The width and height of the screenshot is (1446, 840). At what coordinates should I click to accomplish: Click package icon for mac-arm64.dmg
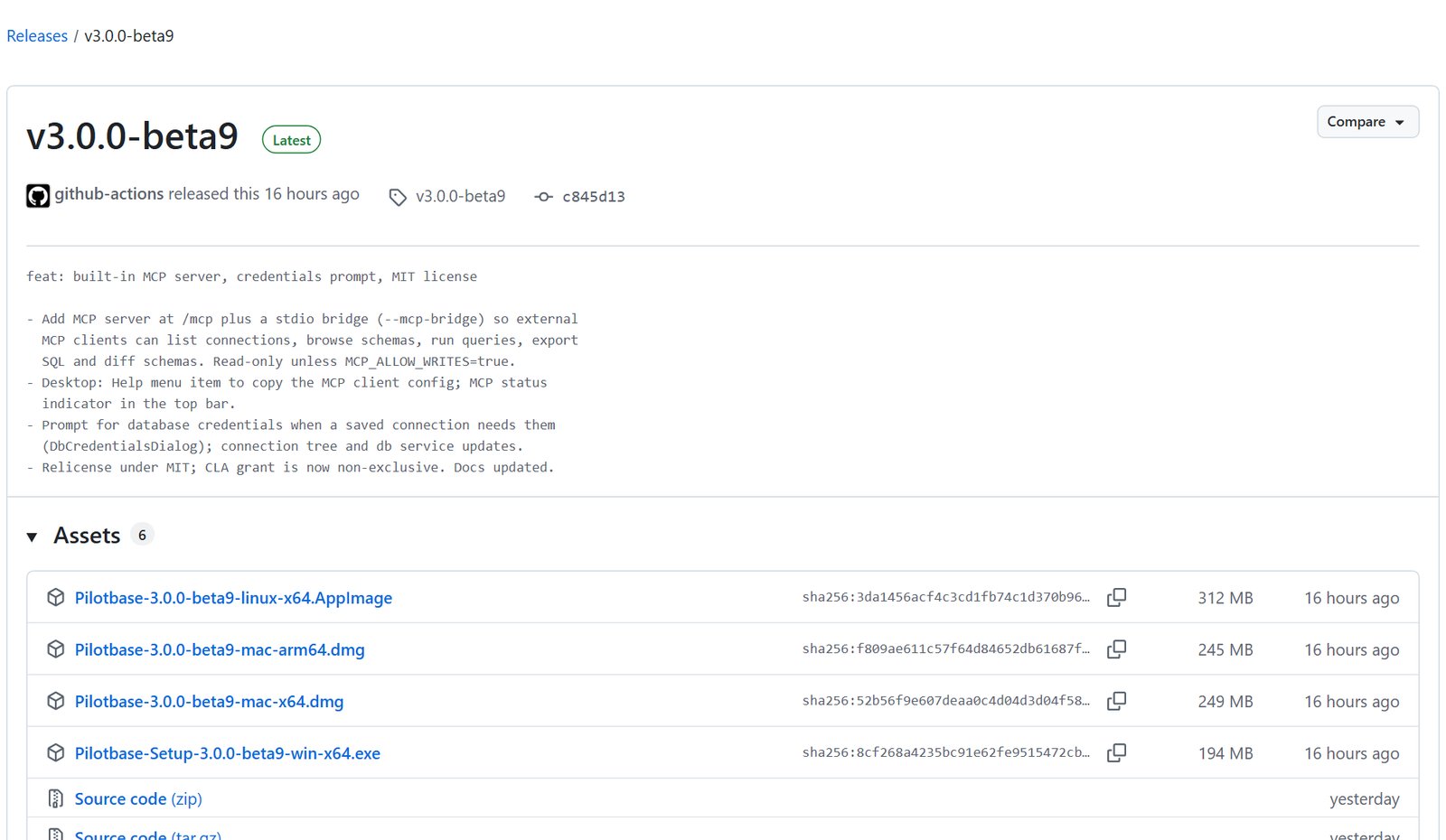coord(56,649)
